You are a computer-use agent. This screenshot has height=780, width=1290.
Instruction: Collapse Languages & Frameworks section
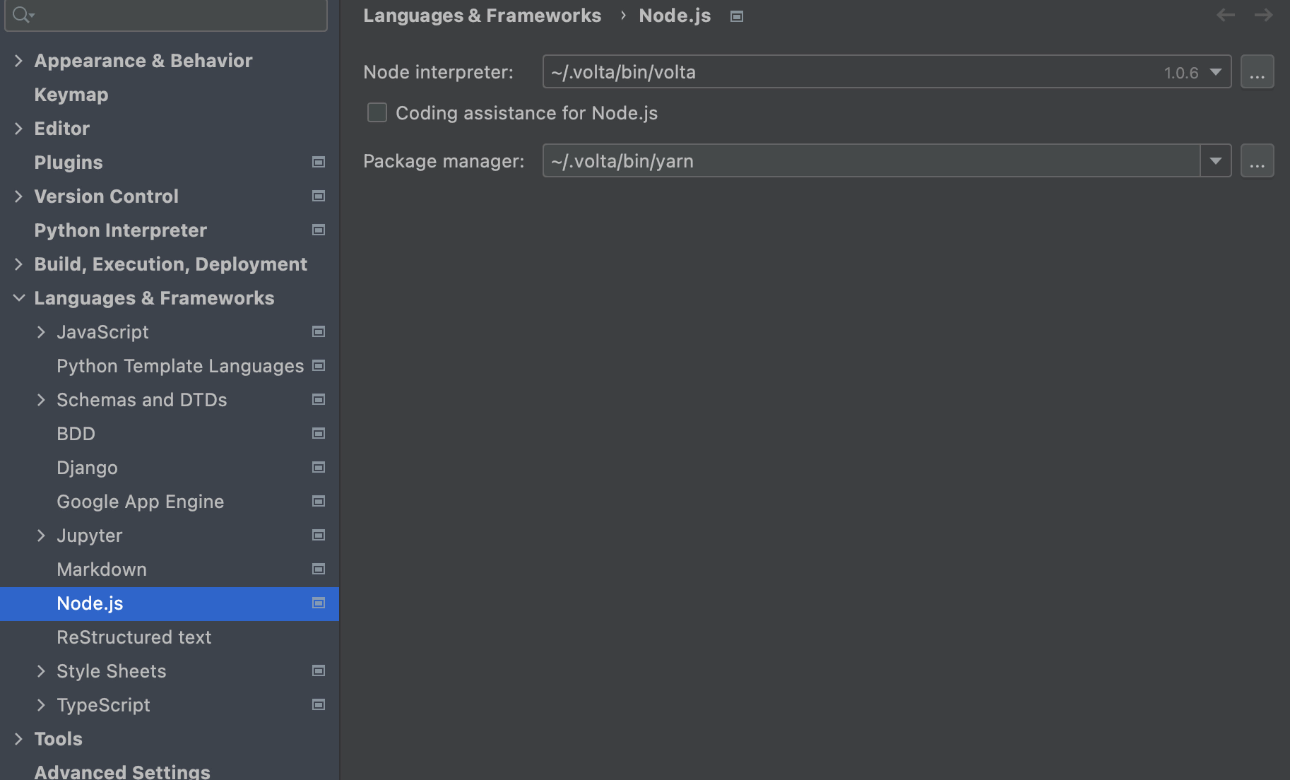click(x=18, y=298)
